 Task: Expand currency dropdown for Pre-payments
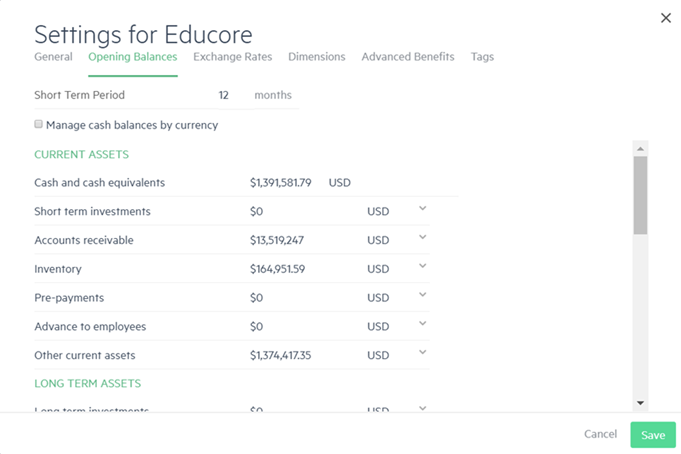point(422,295)
